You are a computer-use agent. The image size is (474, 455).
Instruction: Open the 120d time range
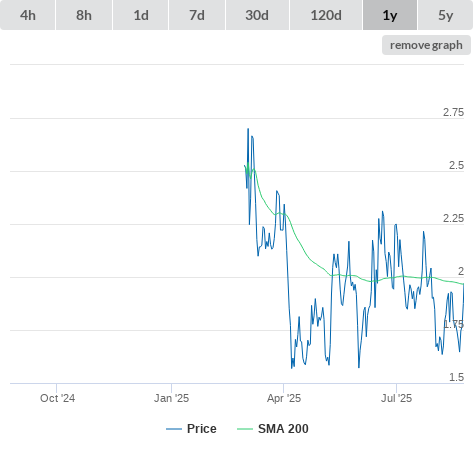[326, 15]
